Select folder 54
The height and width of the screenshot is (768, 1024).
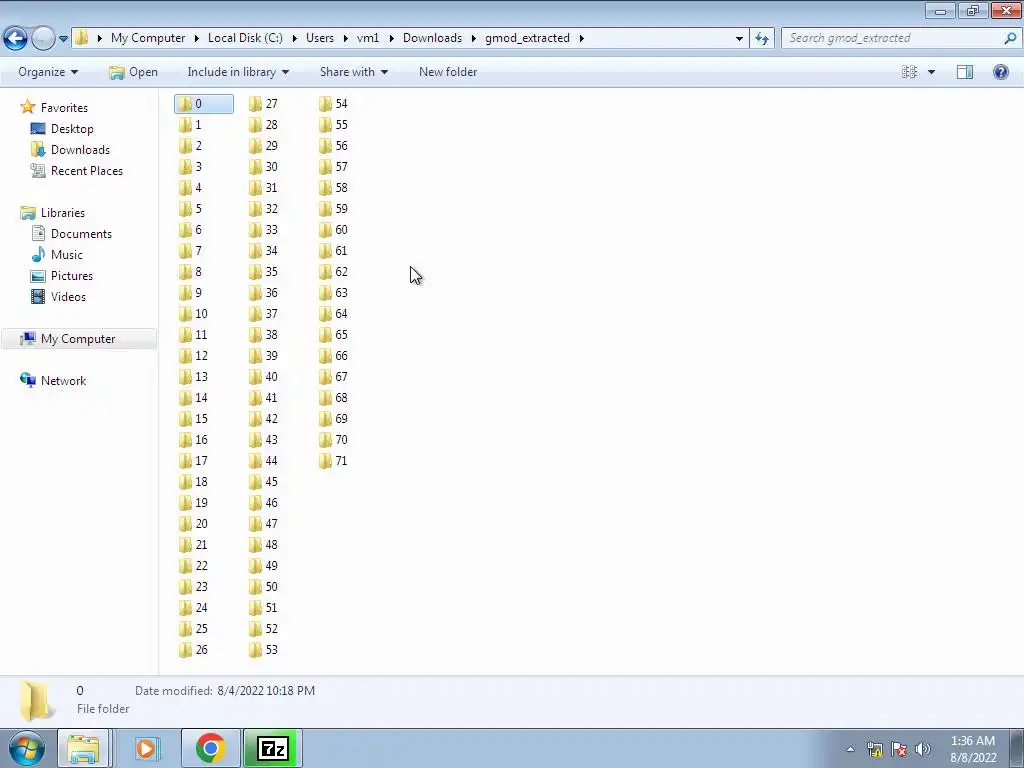(x=333, y=104)
